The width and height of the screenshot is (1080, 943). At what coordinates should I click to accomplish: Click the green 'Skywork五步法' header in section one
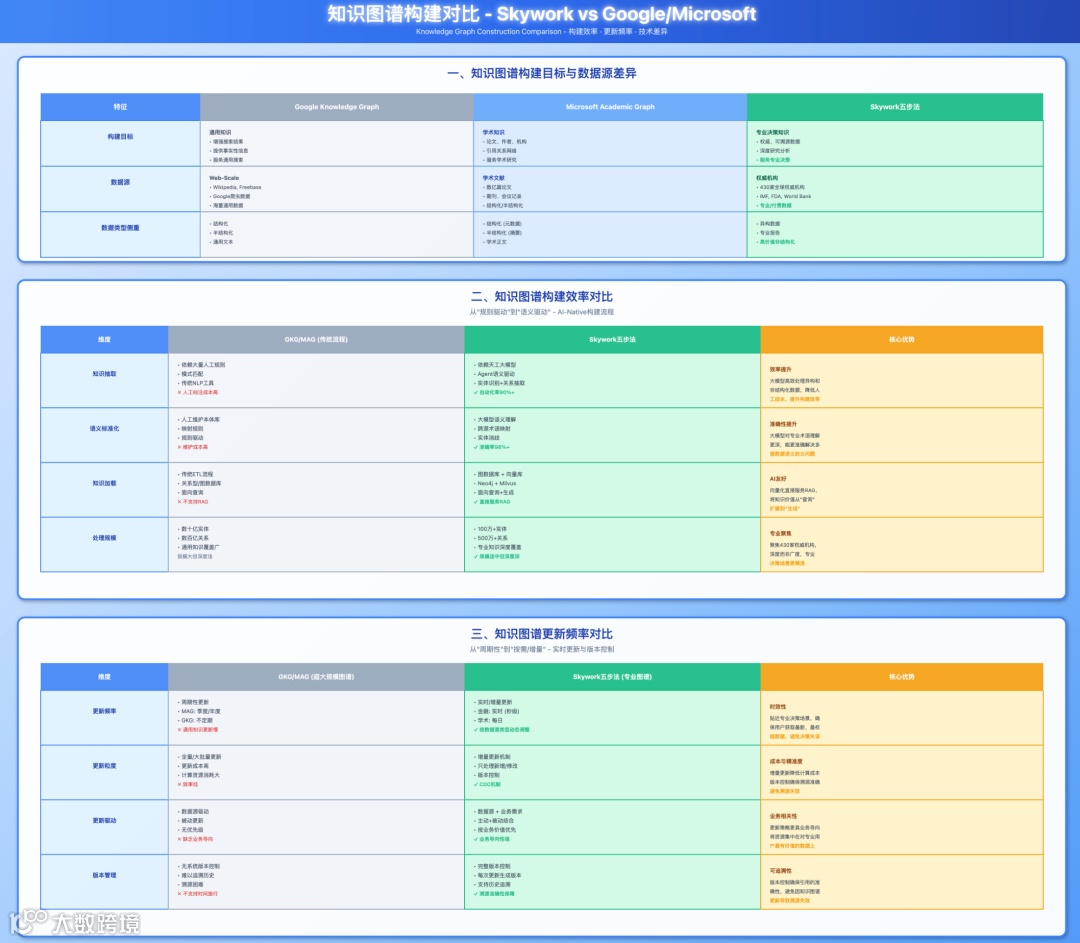(895, 107)
